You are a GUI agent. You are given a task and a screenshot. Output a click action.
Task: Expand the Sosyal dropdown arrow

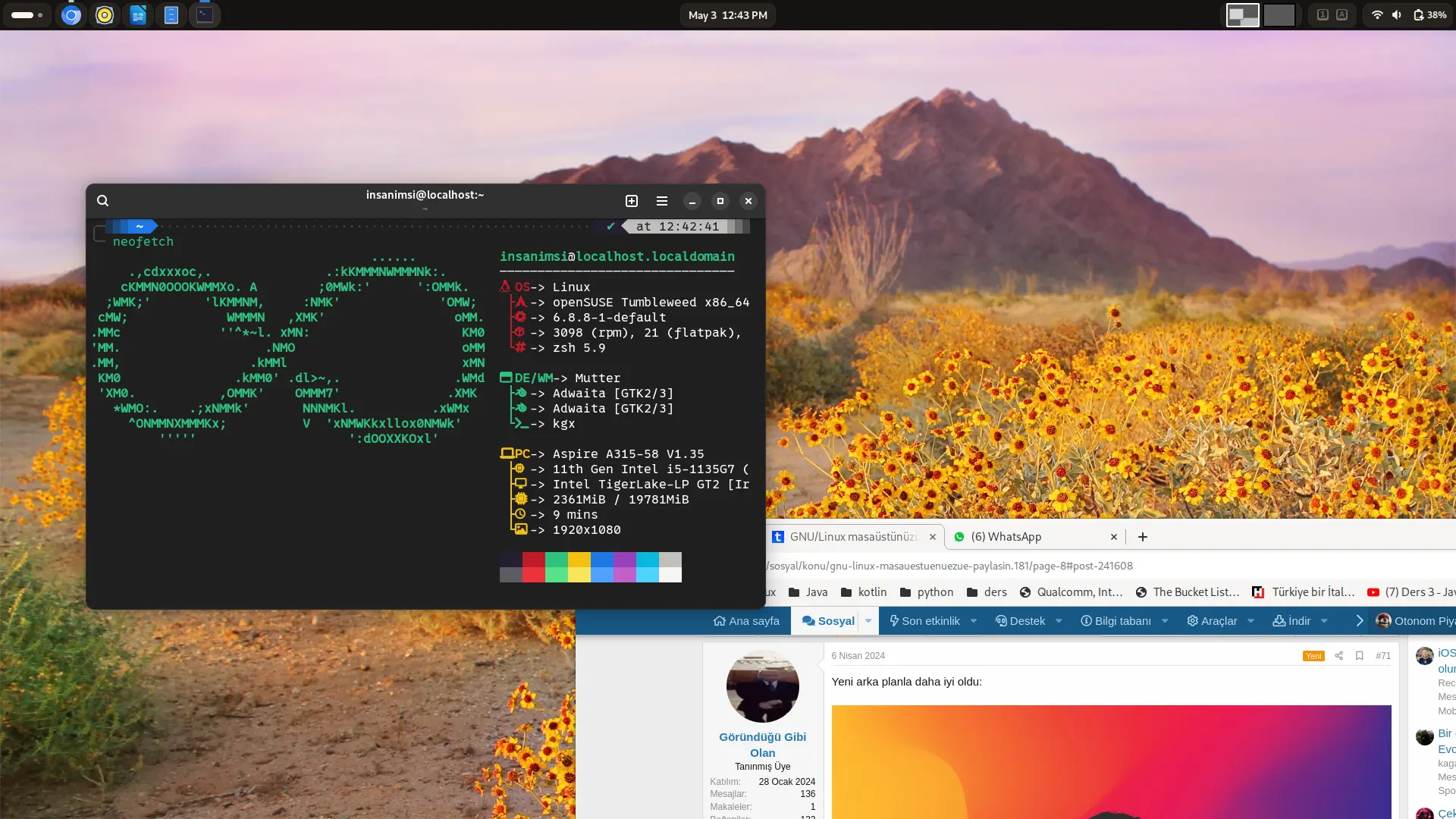tap(869, 621)
